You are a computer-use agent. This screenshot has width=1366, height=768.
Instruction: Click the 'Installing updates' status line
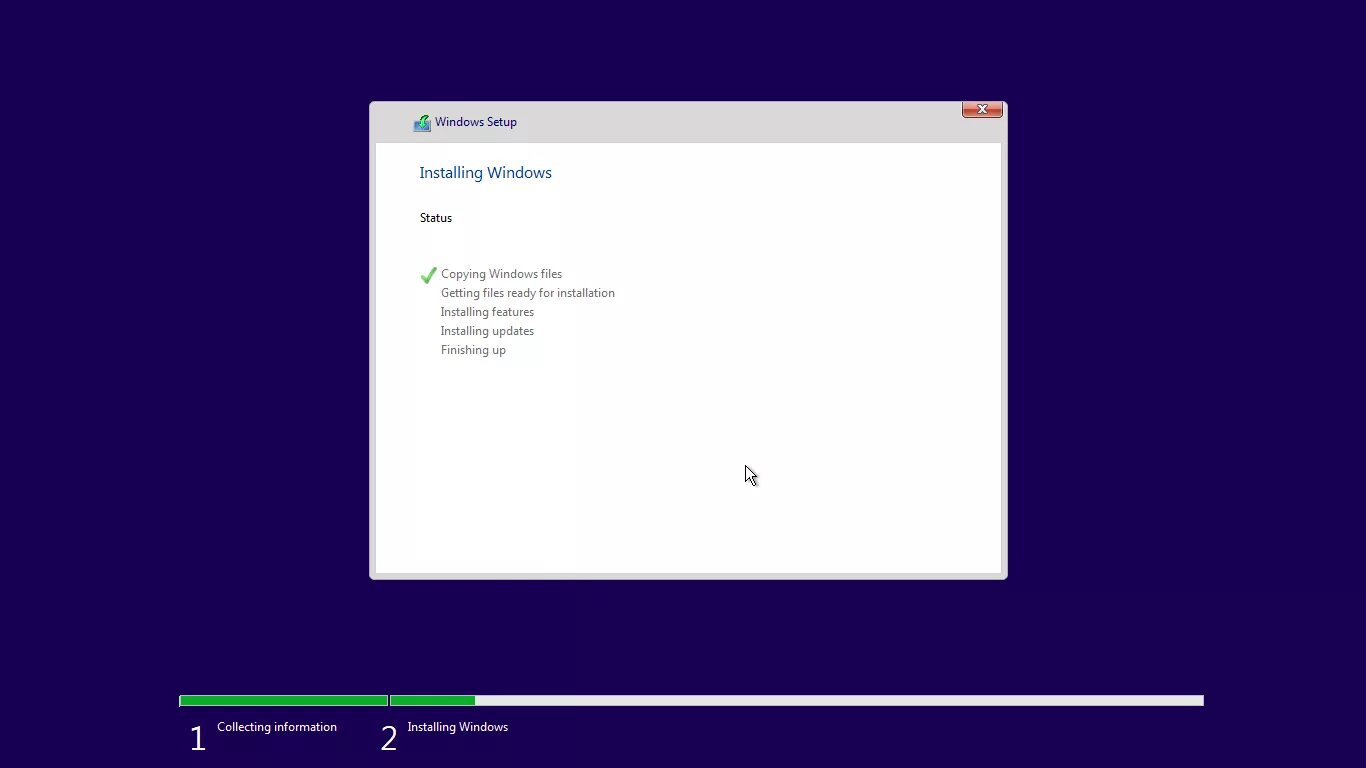pos(487,331)
